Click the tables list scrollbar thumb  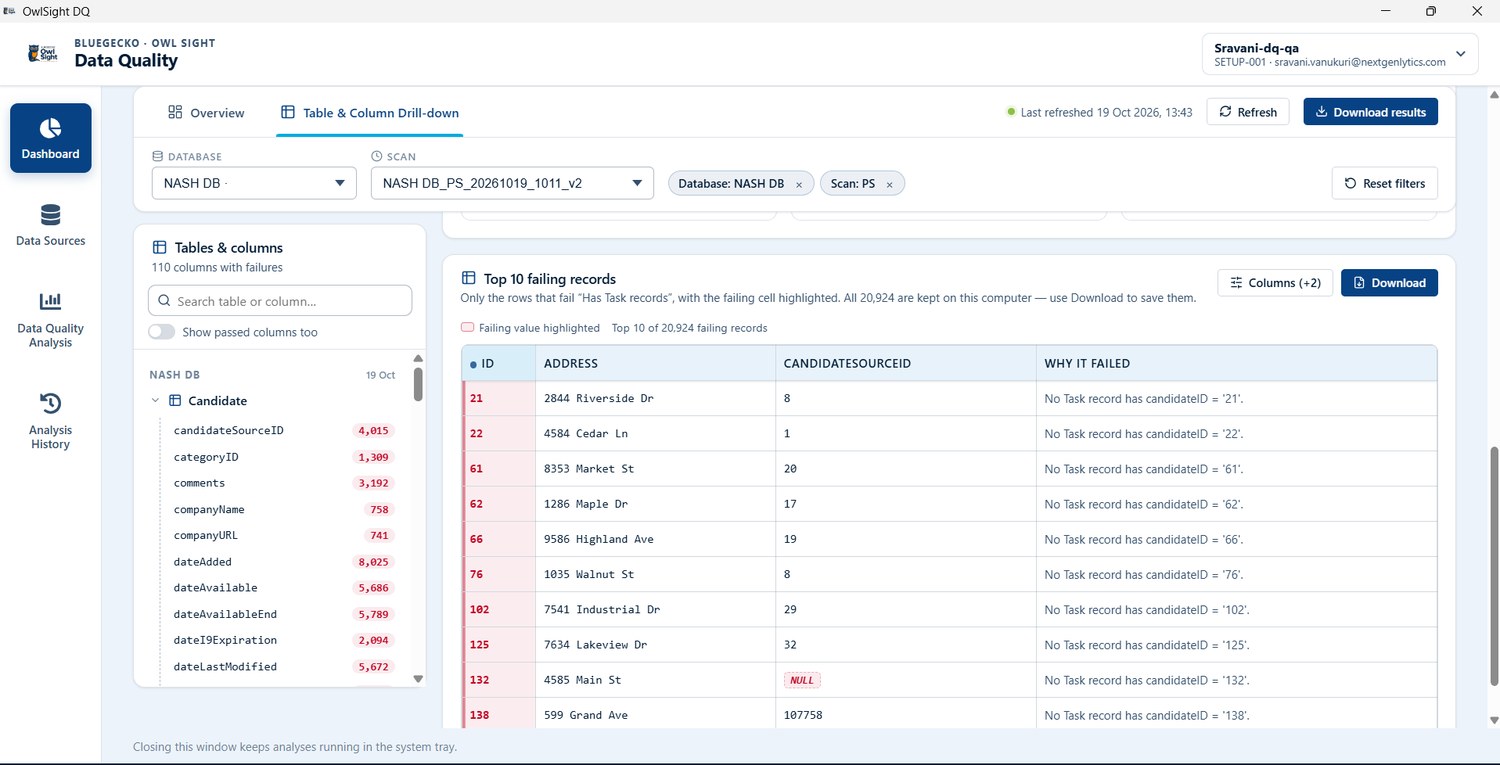pyautogui.click(x=418, y=384)
